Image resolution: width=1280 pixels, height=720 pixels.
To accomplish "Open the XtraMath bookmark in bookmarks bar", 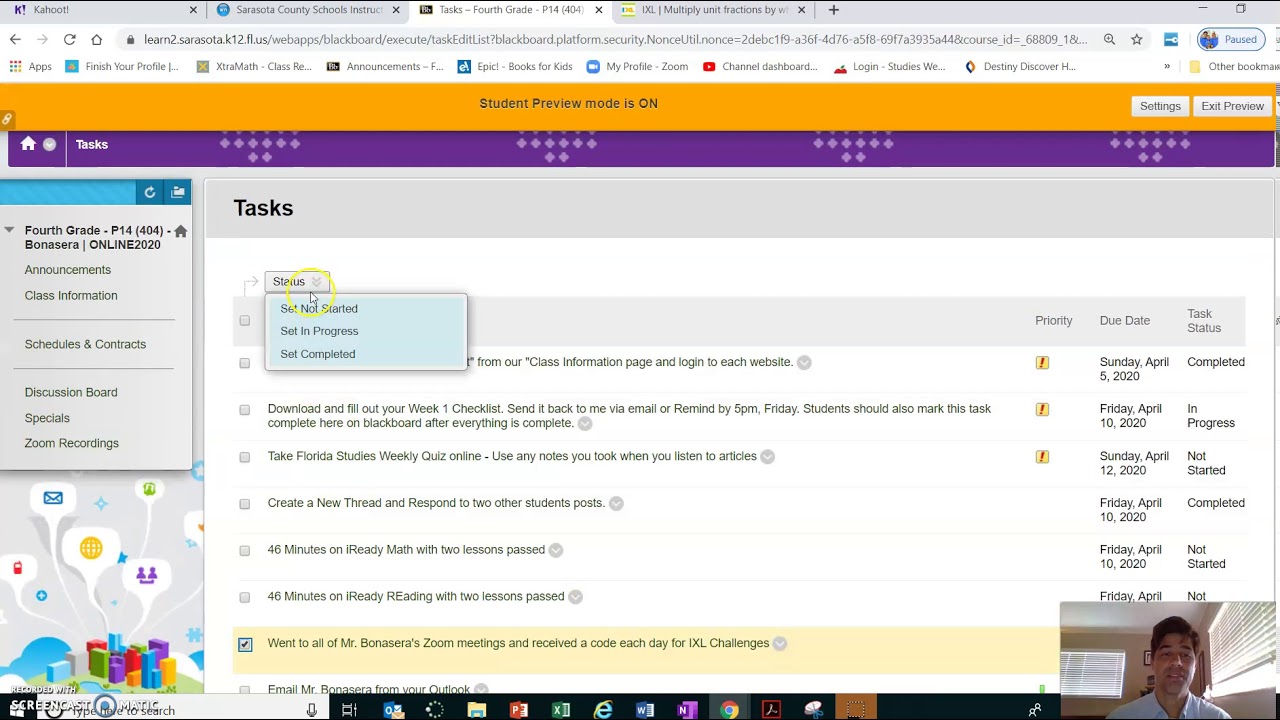I will [x=255, y=67].
